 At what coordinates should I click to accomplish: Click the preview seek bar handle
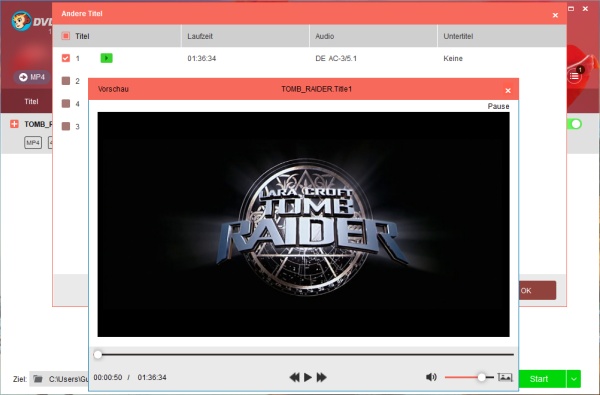click(98, 355)
